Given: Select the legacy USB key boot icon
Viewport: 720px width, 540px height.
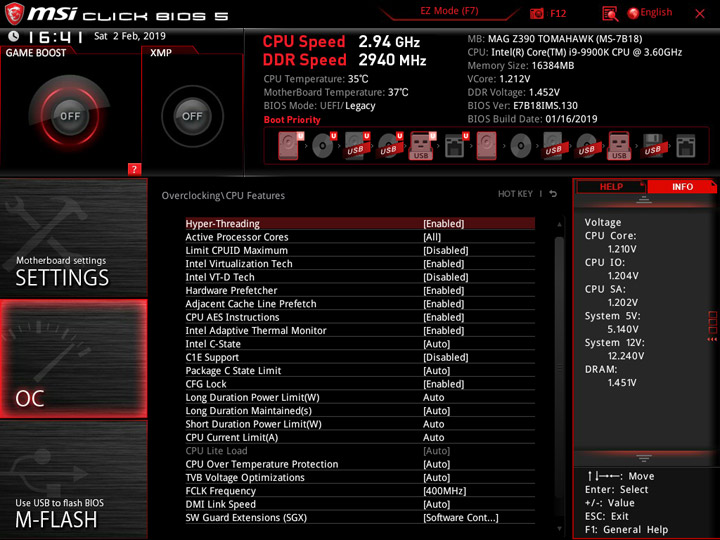Looking at the screenshot, I should coord(619,146).
